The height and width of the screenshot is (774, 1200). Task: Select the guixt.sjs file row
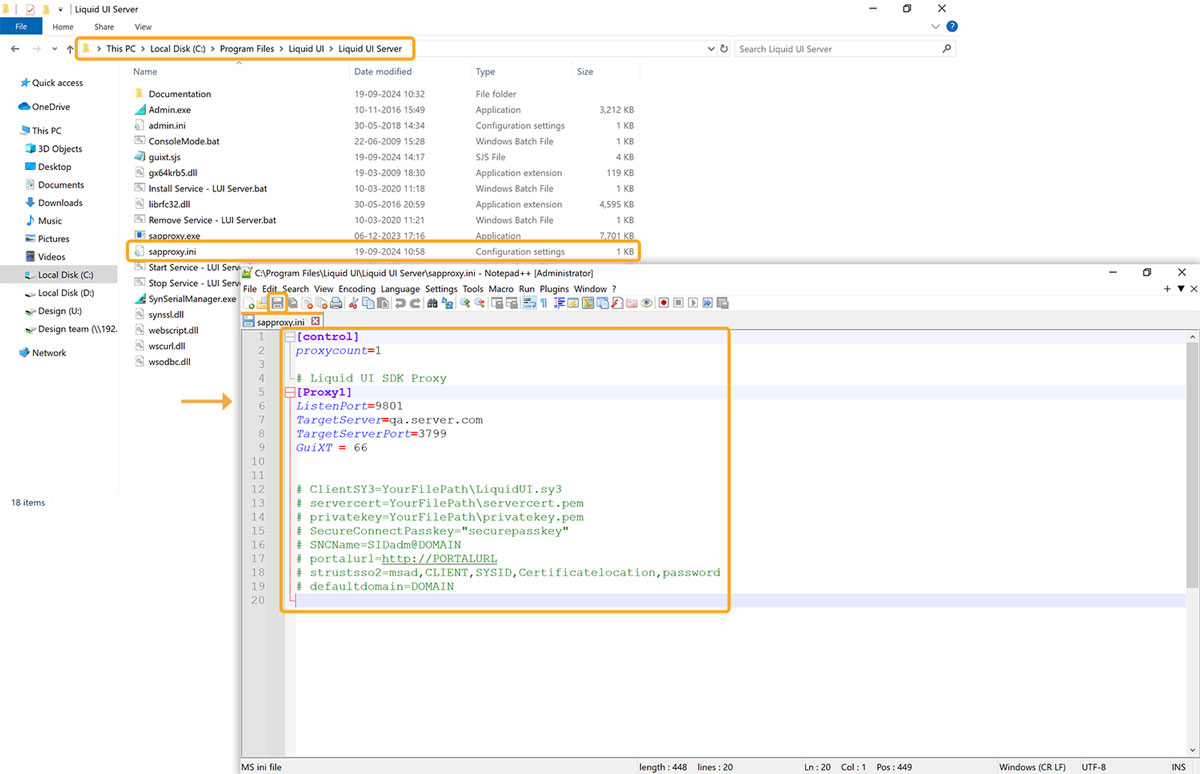pyautogui.click(x=383, y=157)
